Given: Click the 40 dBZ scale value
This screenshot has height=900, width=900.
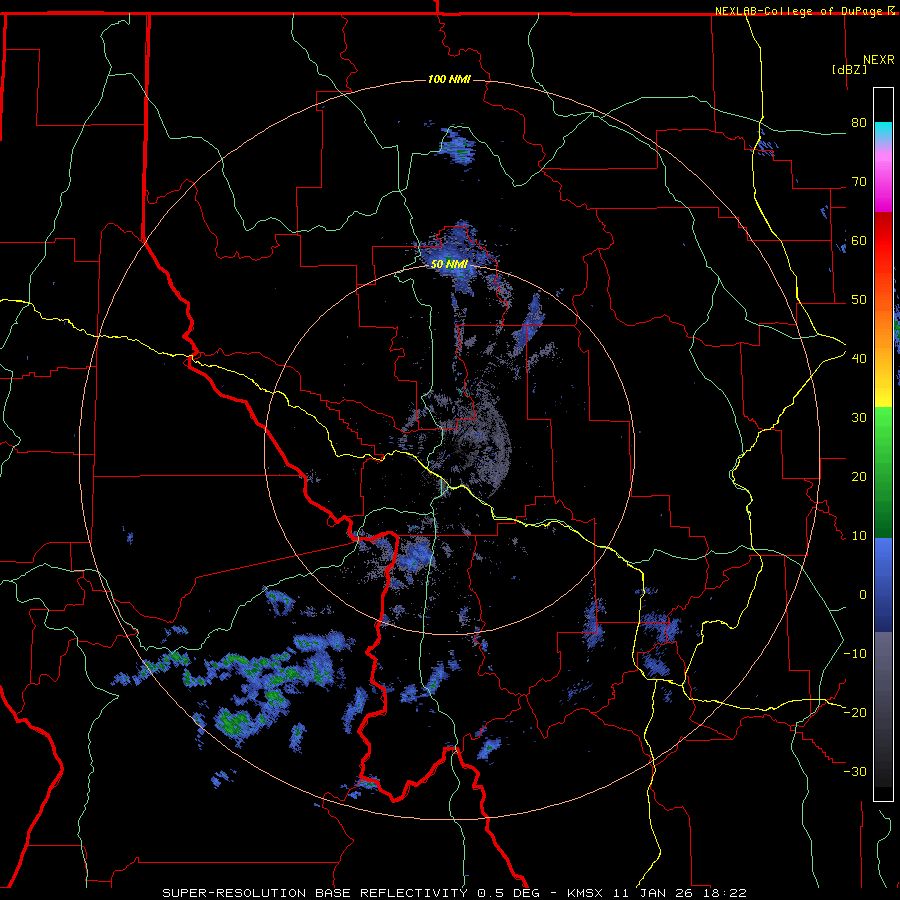Looking at the screenshot, I should 859,358.
